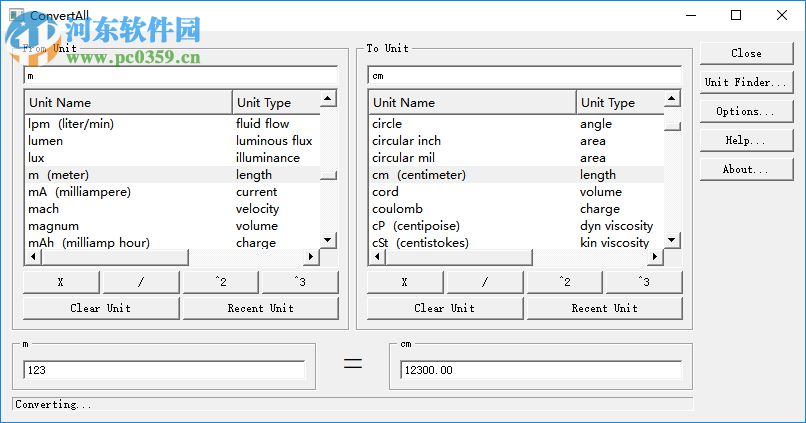
Task: Click the From Unit list scroll up arrow
Action: (x=328, y=98)
